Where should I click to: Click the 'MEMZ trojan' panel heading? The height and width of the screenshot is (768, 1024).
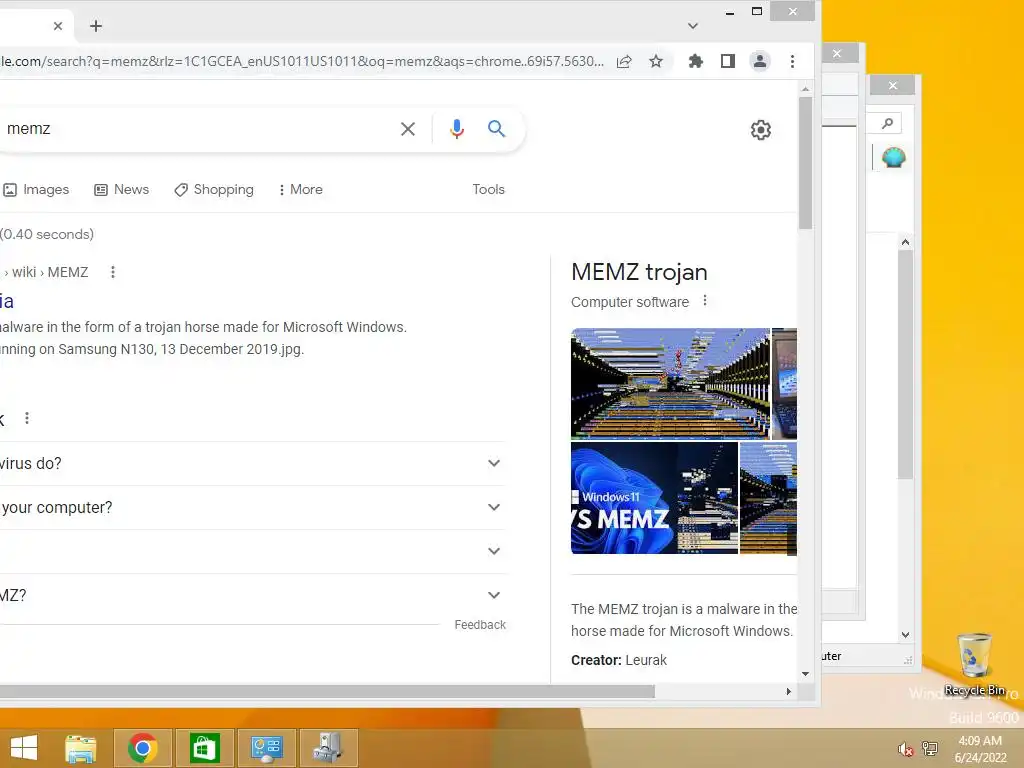tap(639, 272)
